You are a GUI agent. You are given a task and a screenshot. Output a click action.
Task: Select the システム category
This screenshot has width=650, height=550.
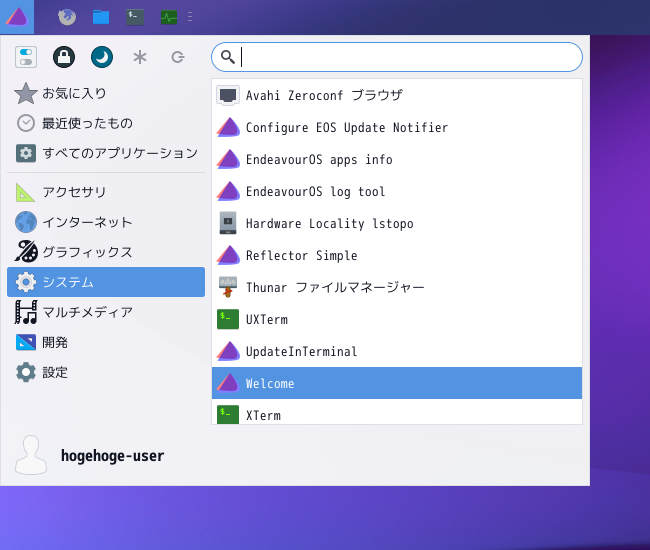click(x=106, y=282)
